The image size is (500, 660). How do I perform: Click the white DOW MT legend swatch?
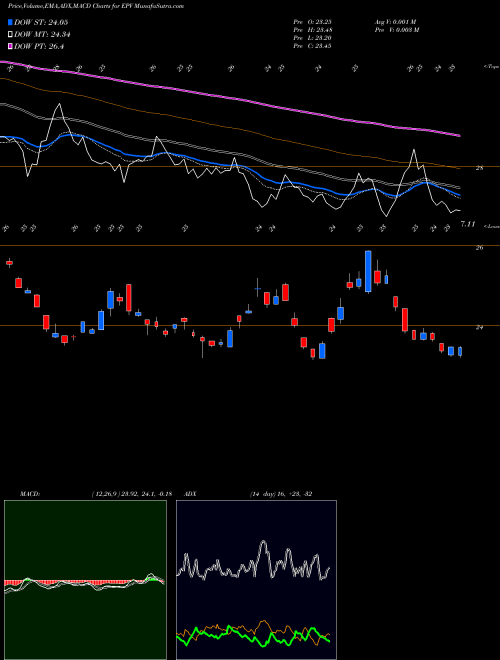pyautogui.click(x=11, y=35)
